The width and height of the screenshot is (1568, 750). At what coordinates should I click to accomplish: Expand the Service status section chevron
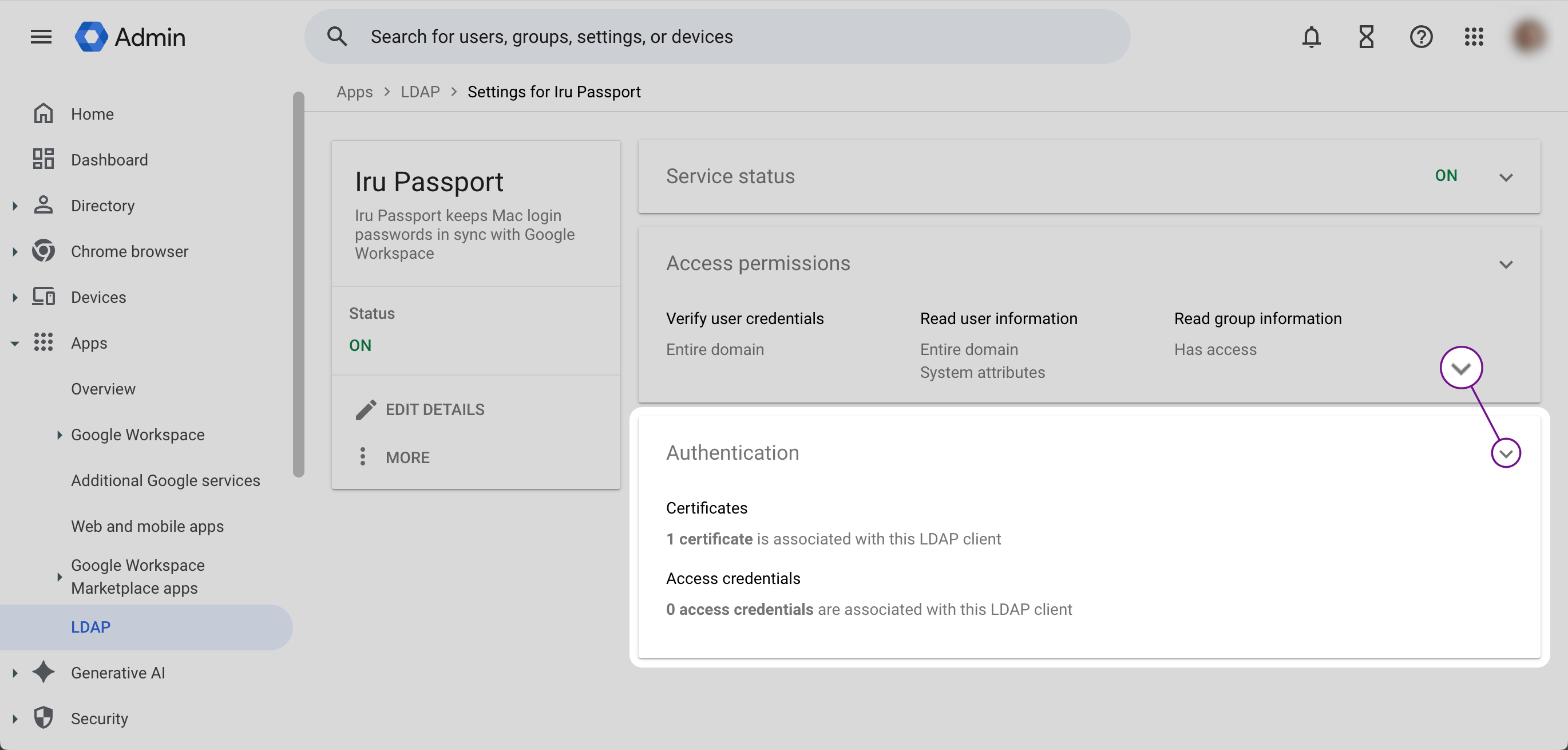(x=1506, y=177)
